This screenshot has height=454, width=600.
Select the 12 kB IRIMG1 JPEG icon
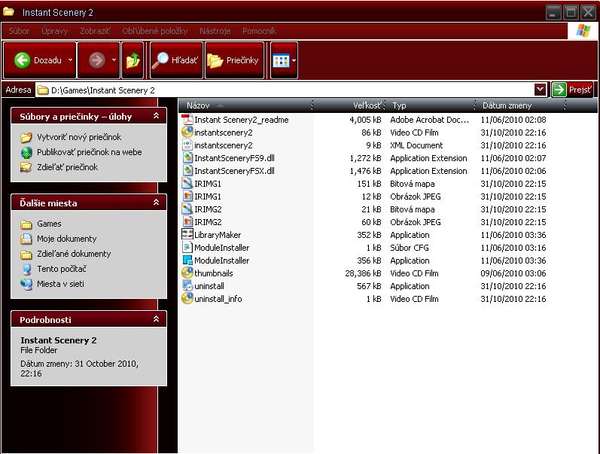[187, 196]
